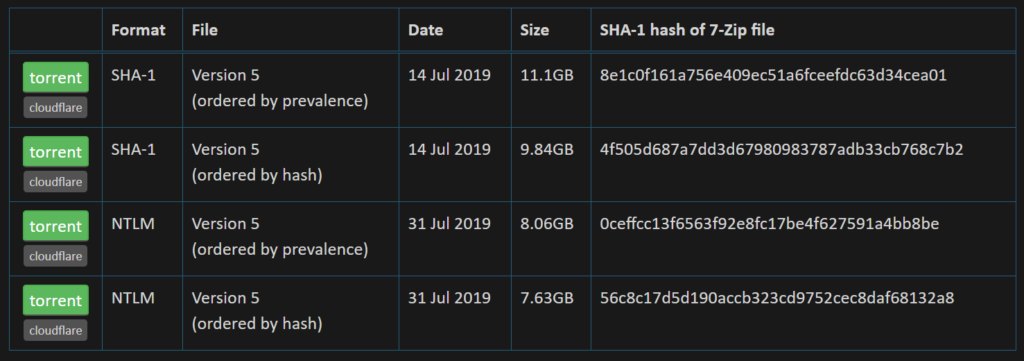Click the Format column header

point(138,30)
